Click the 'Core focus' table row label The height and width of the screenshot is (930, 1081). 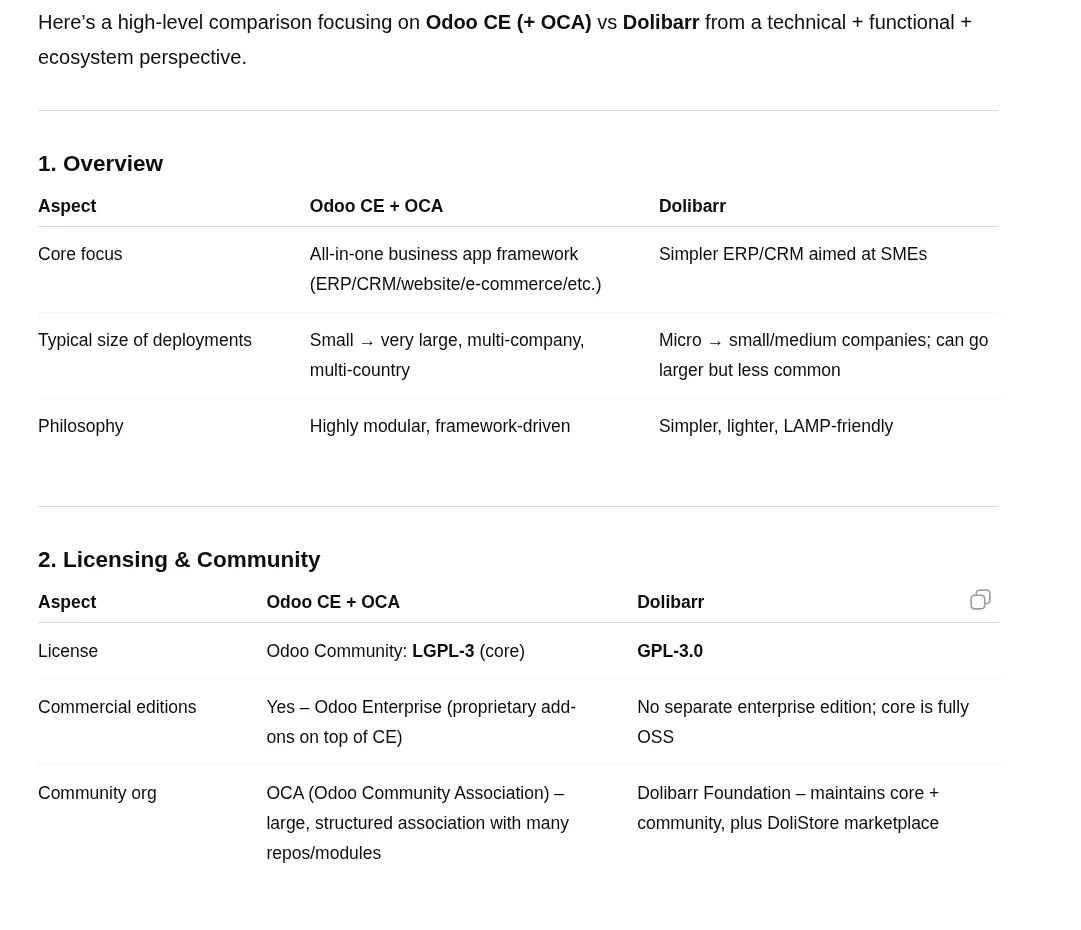[x=80, y=254]
